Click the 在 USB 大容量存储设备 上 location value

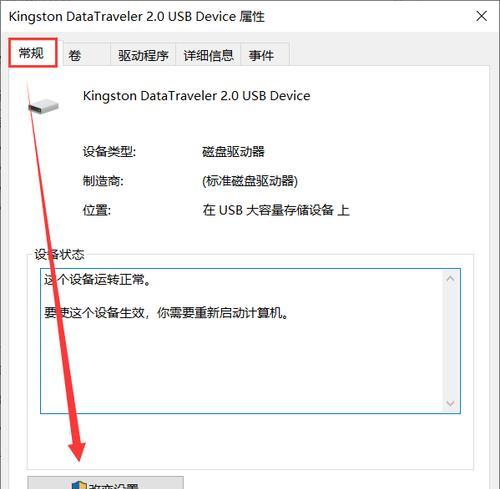[x=276, y=210]
